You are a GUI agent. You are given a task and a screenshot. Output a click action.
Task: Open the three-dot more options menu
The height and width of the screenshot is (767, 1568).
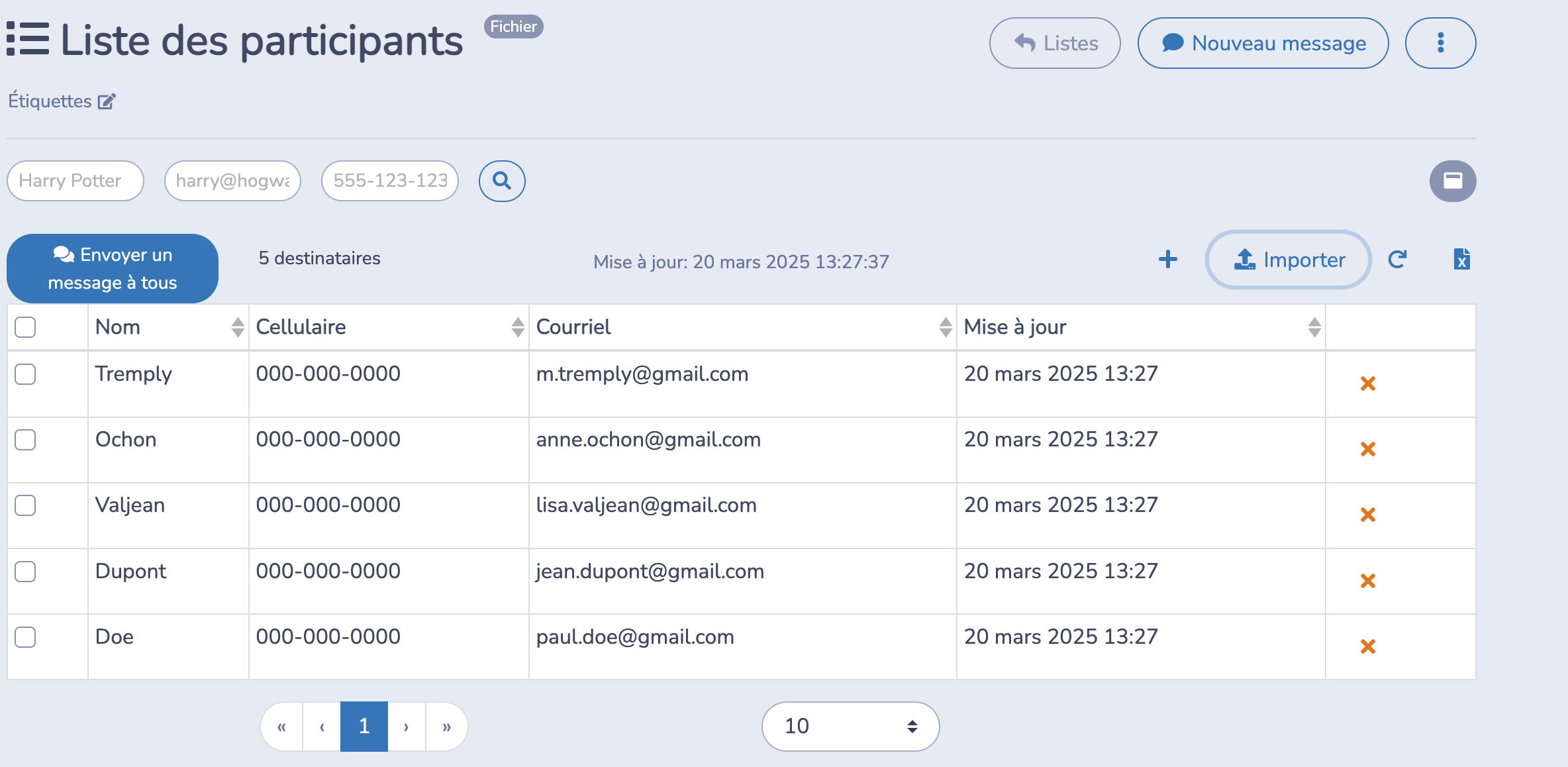[x=1440, y=43]
